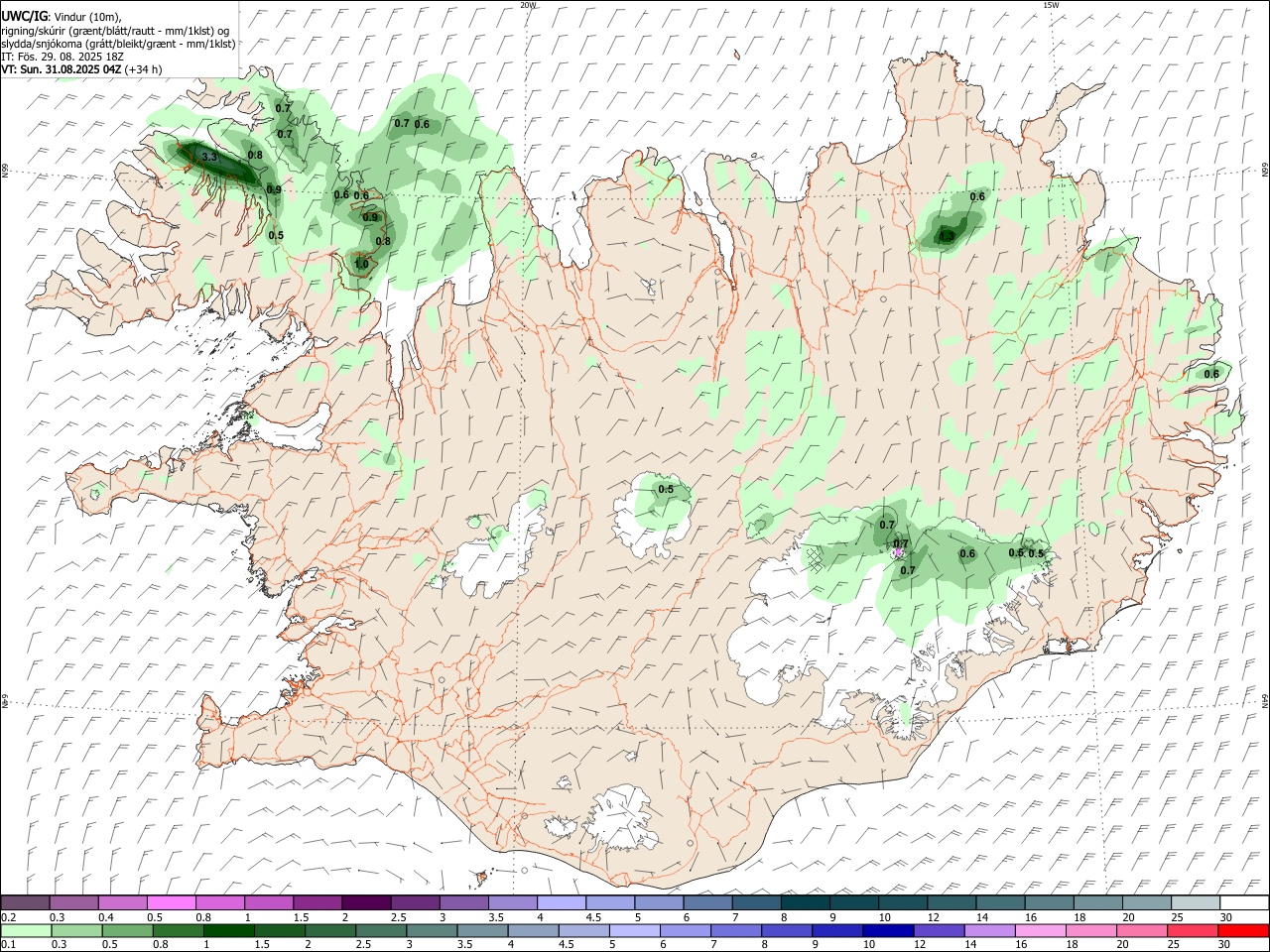The width and height of the screenshot is (1270, 952).
Task: Click the 0.6 value just above 1.3
Action: click(x=977, y=196)
